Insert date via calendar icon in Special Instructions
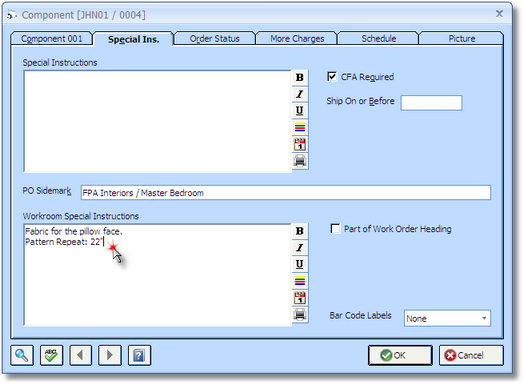Screen dimensions: 524x385 pyautogui.click(x=300, y=144)
